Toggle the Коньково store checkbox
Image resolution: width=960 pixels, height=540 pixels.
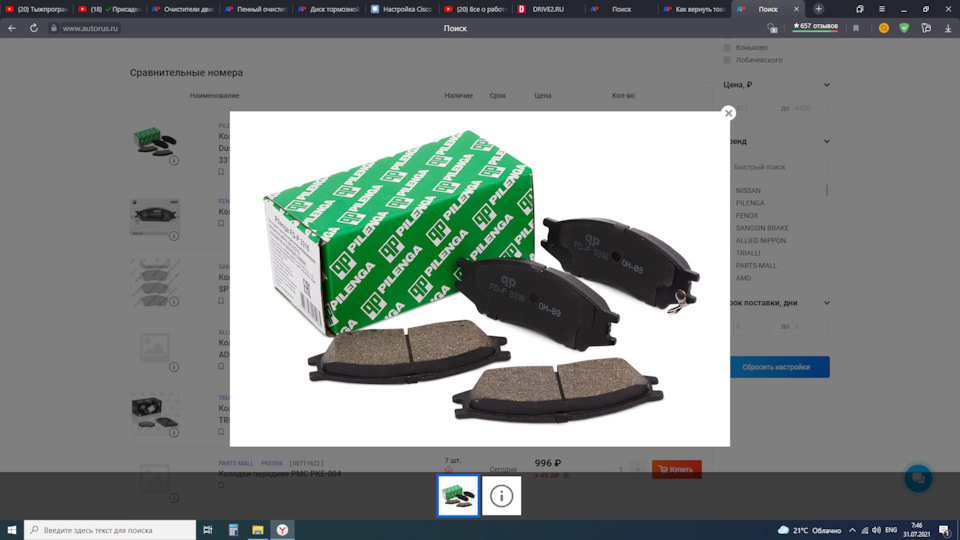[x=727, y=47]
